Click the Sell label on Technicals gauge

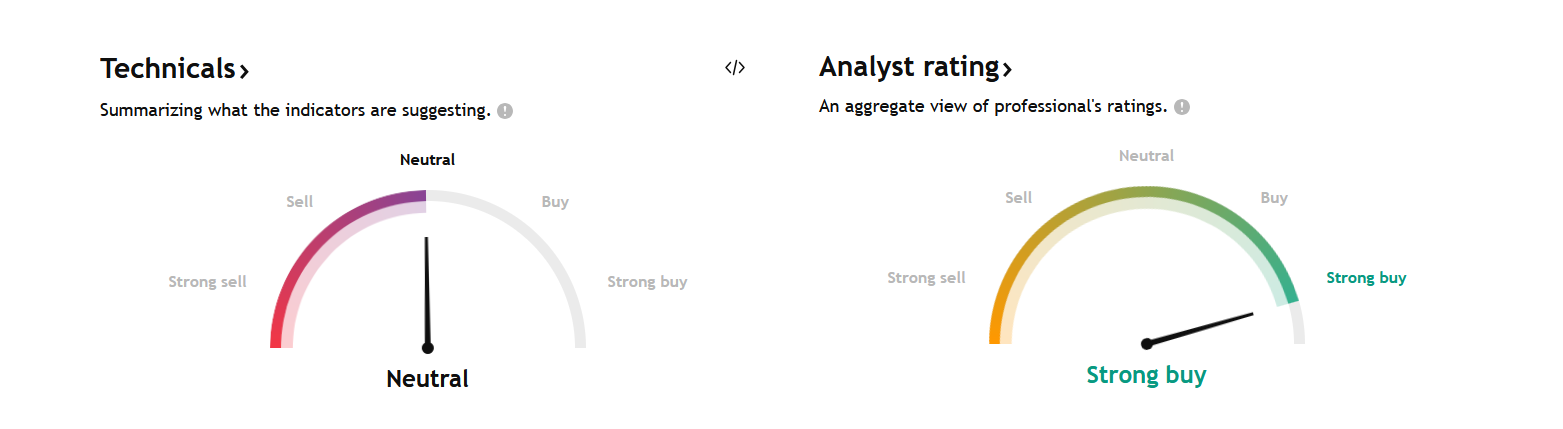[x=300, y=202]
